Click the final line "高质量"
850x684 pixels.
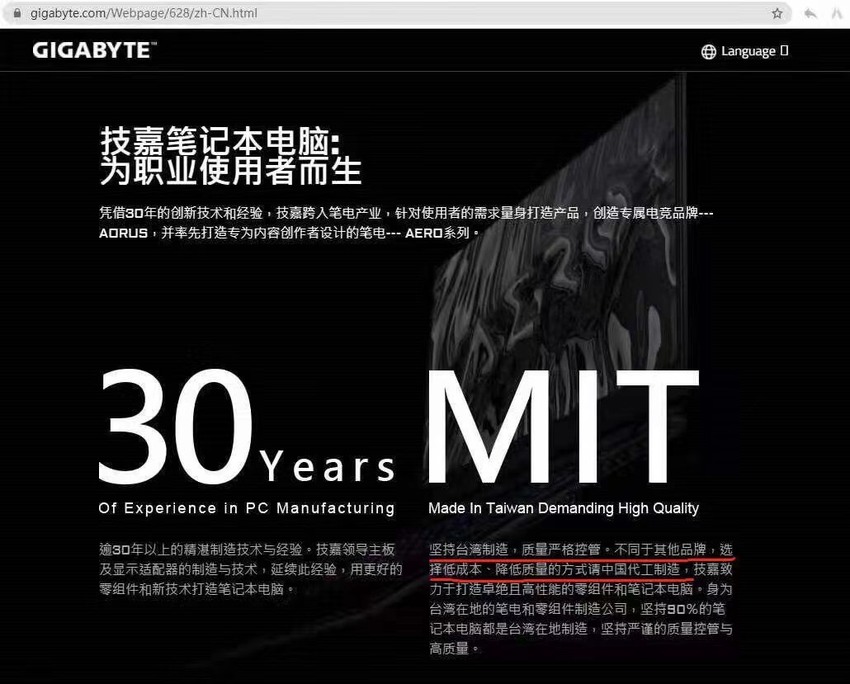click(454, 648)
